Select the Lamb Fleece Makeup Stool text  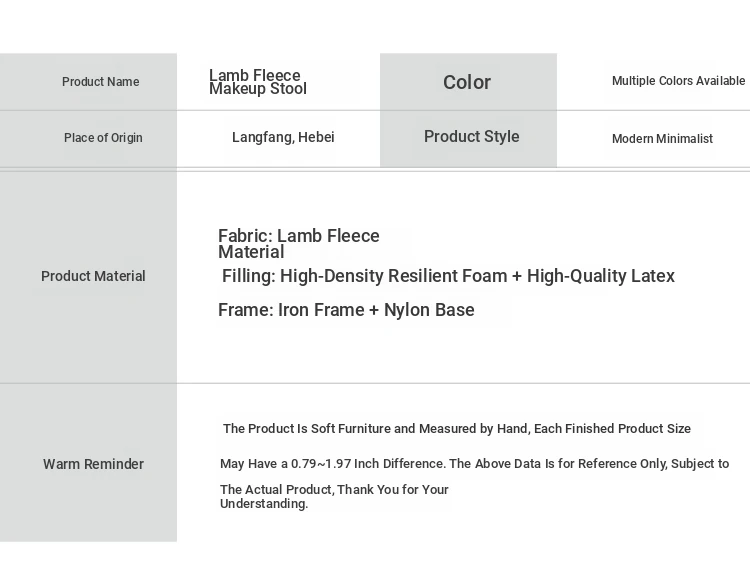tap(258, 82)
